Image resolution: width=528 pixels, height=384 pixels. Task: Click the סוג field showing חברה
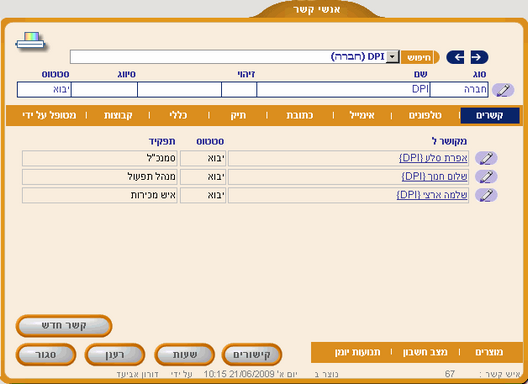click(459, 90)
